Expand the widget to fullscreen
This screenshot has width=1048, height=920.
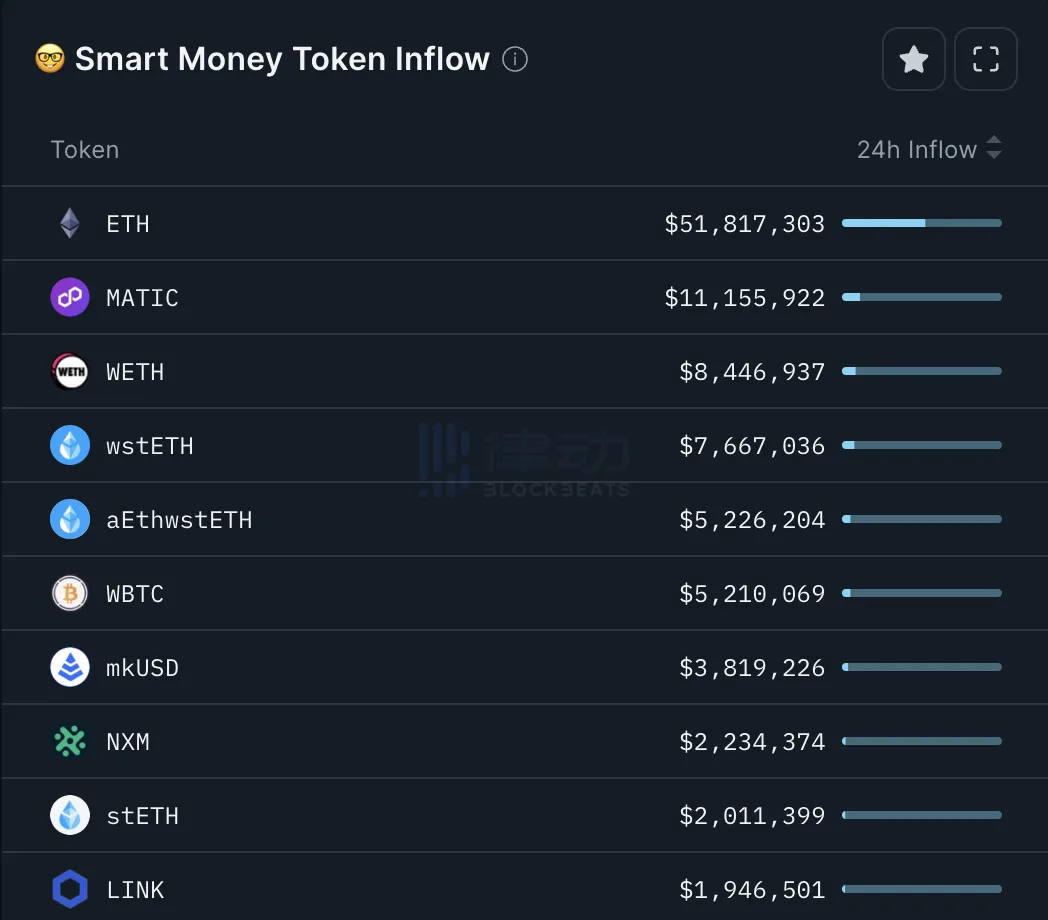986,60
